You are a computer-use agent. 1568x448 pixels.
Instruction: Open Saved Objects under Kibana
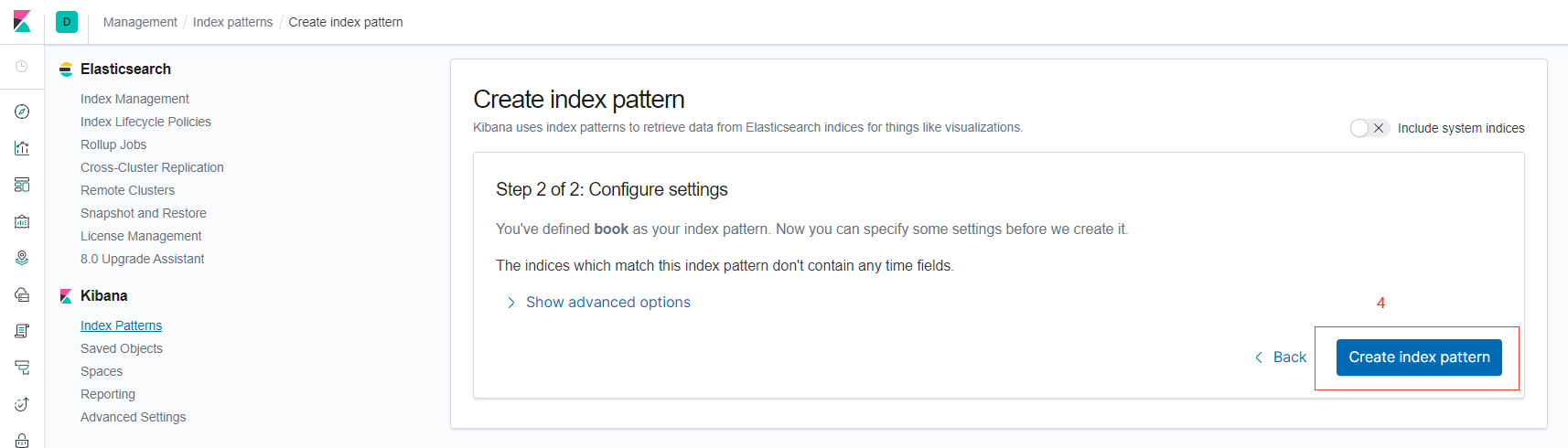tap(122, 348)
